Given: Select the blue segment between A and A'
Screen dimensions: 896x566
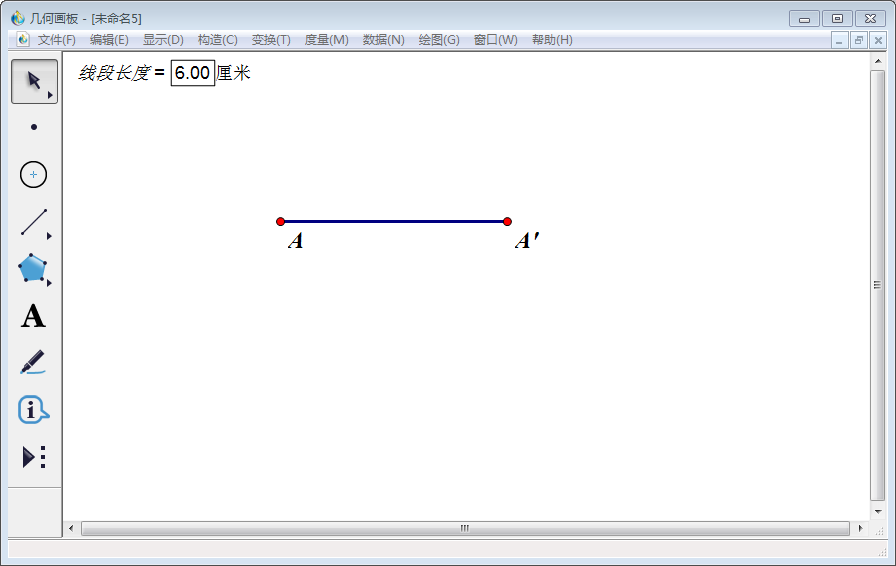Looking at the screenshot, I should click(394, 222).
